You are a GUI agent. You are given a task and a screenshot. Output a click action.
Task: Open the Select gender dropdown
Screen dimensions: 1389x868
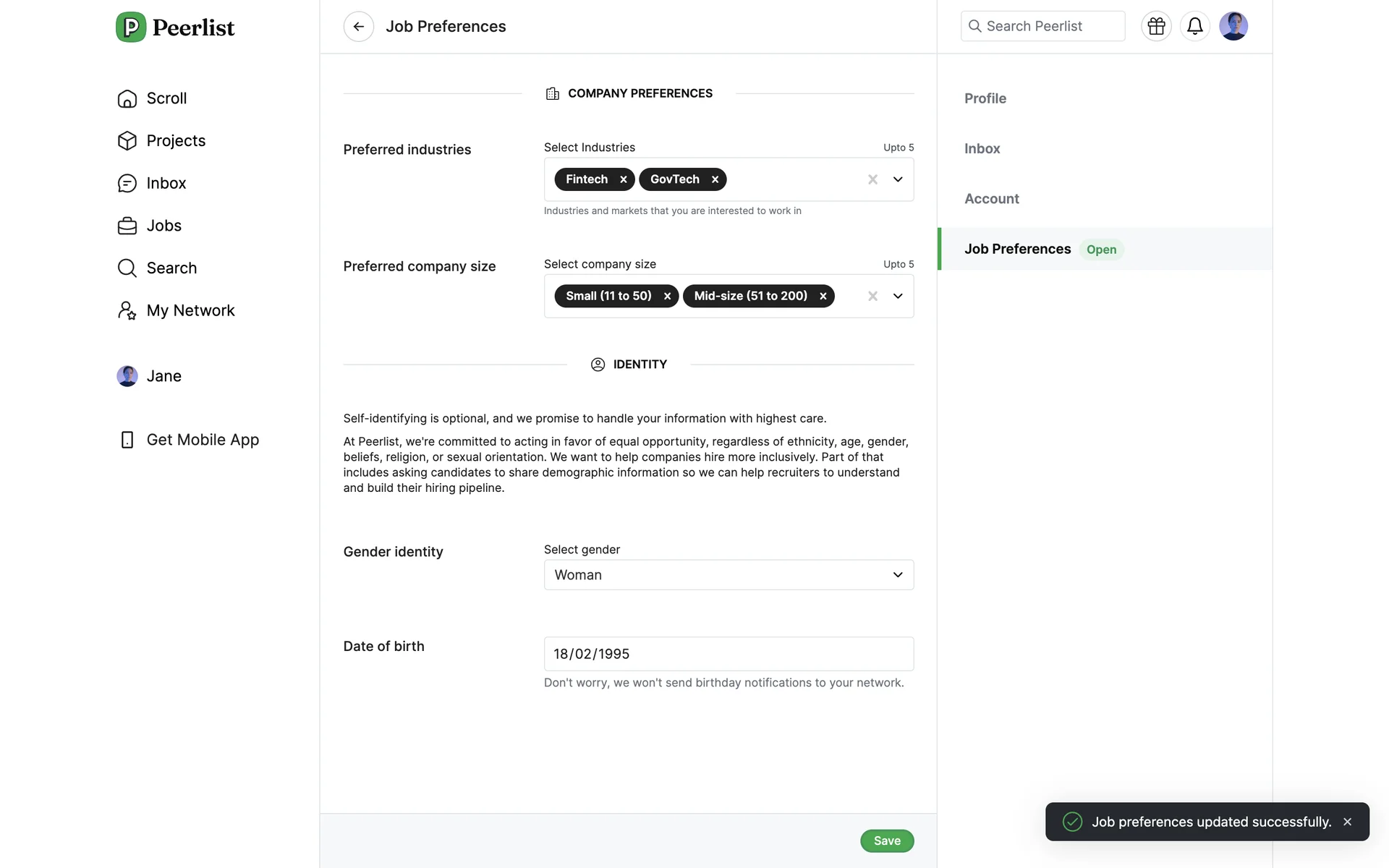(x=728, y=575)
